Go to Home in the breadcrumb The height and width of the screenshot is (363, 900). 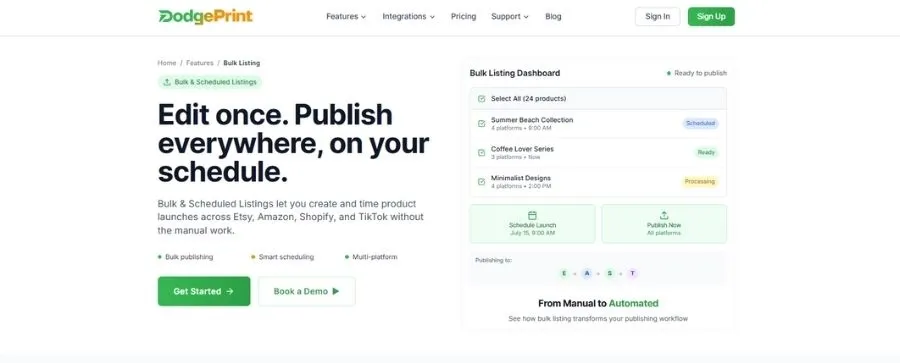(166, 63)
